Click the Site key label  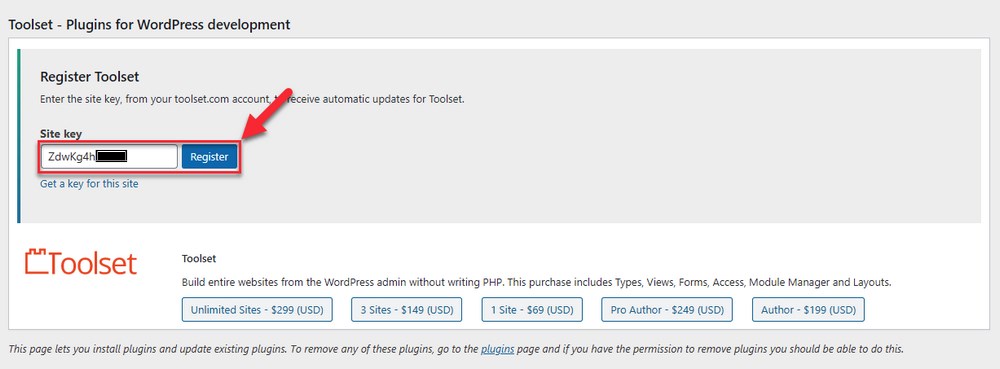tap(61, 134)
